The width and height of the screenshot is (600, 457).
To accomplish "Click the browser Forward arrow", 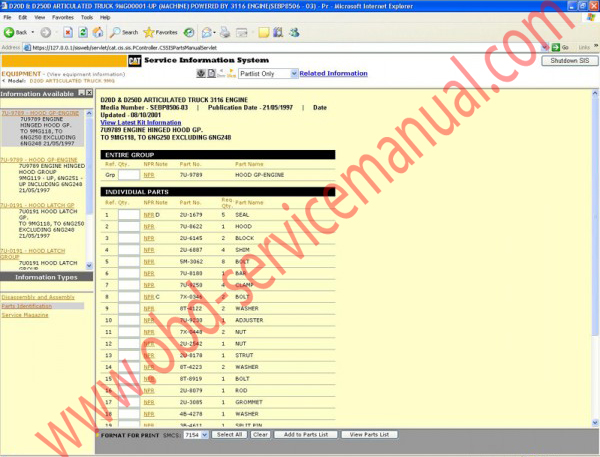I will [x=46, y=33].
